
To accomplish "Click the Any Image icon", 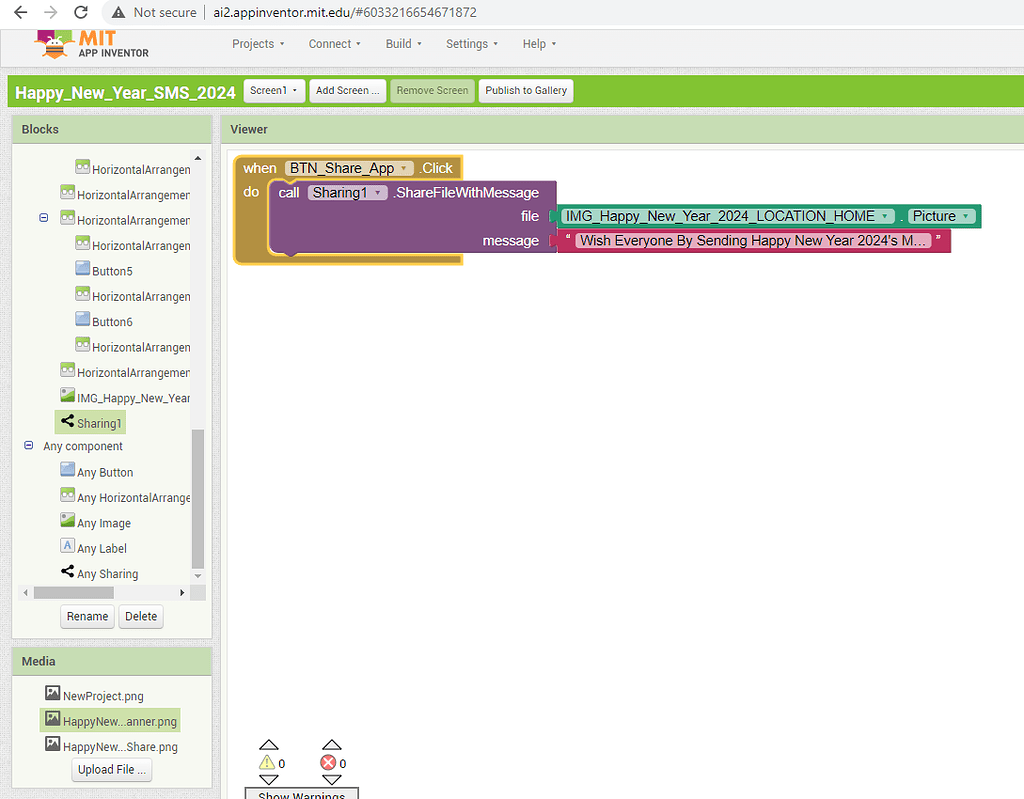I will coord(67,522).
